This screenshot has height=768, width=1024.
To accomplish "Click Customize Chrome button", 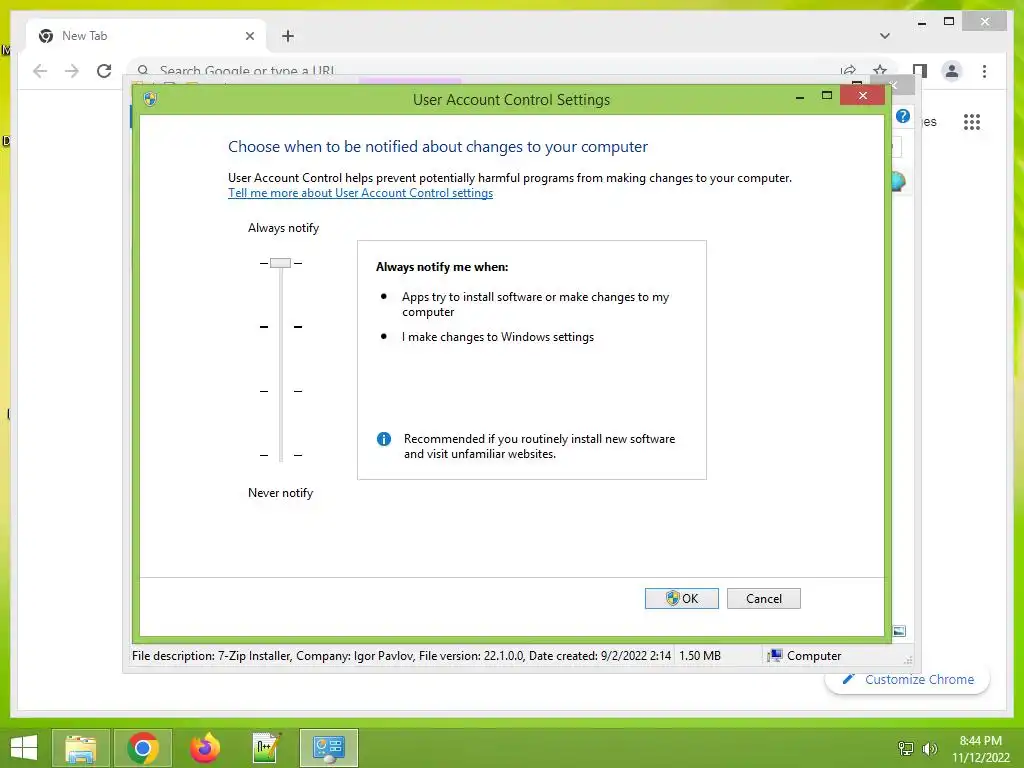I will (x=908, y=679).
